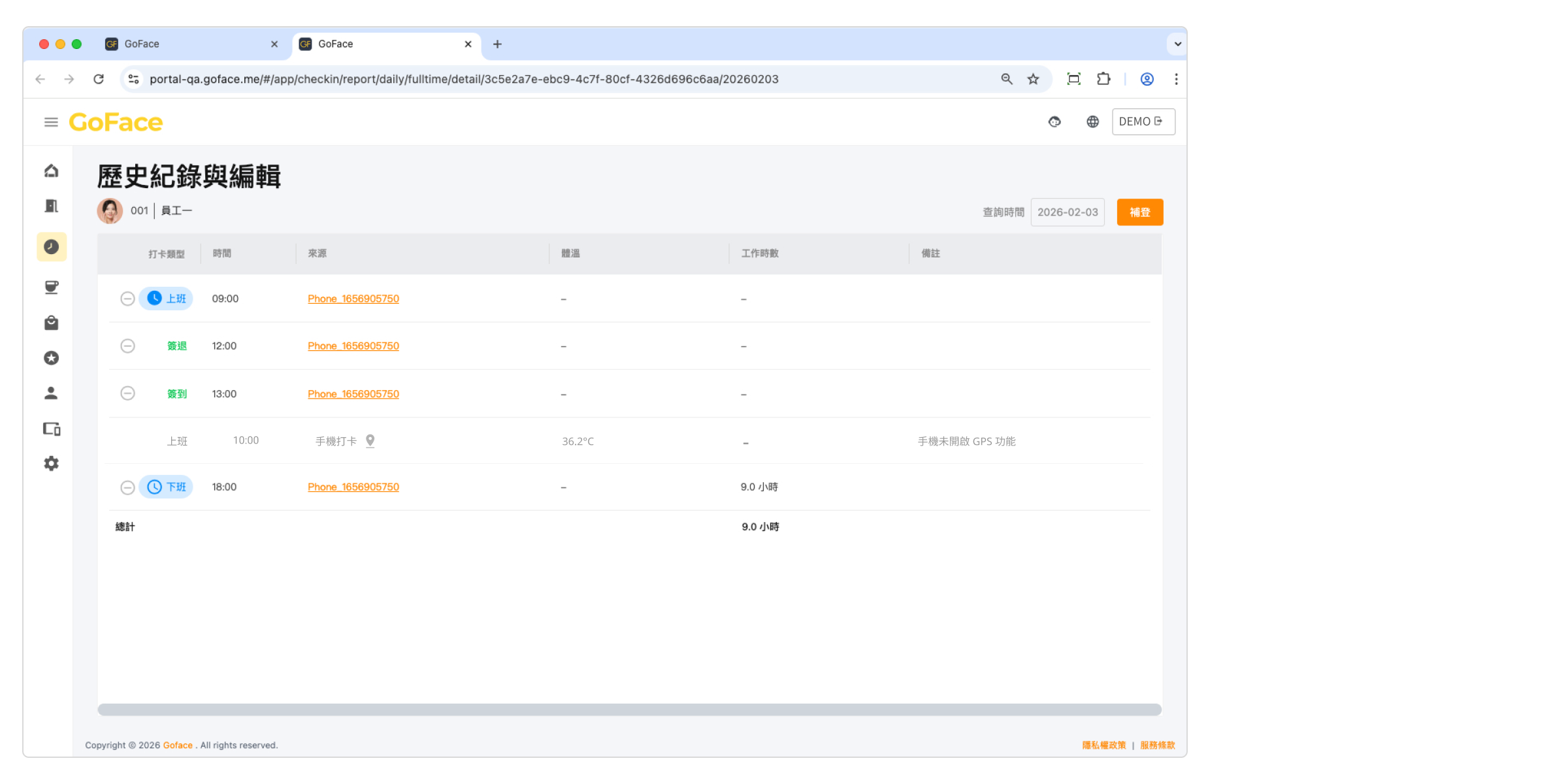
Task: Select the clock attendance icon in the sidebar
Action: (51, 247)
